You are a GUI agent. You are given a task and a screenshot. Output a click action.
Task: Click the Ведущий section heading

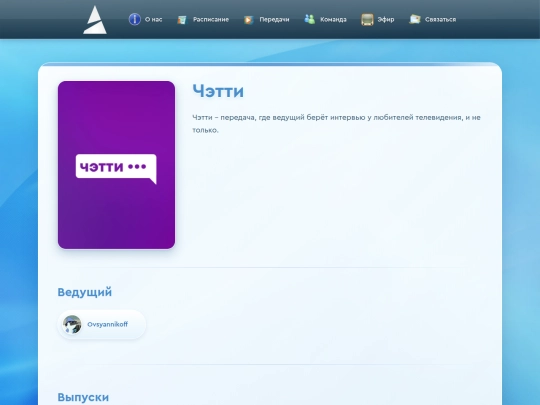pyautogui.click(x=85, y=292)
